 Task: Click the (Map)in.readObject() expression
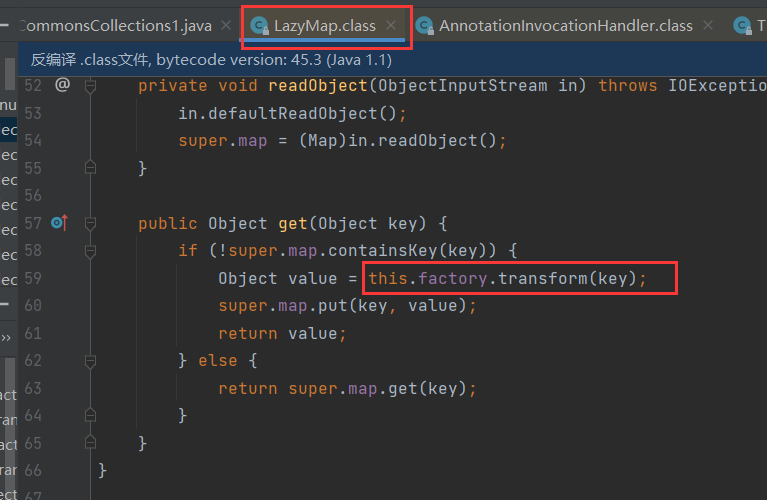point(398,141)
